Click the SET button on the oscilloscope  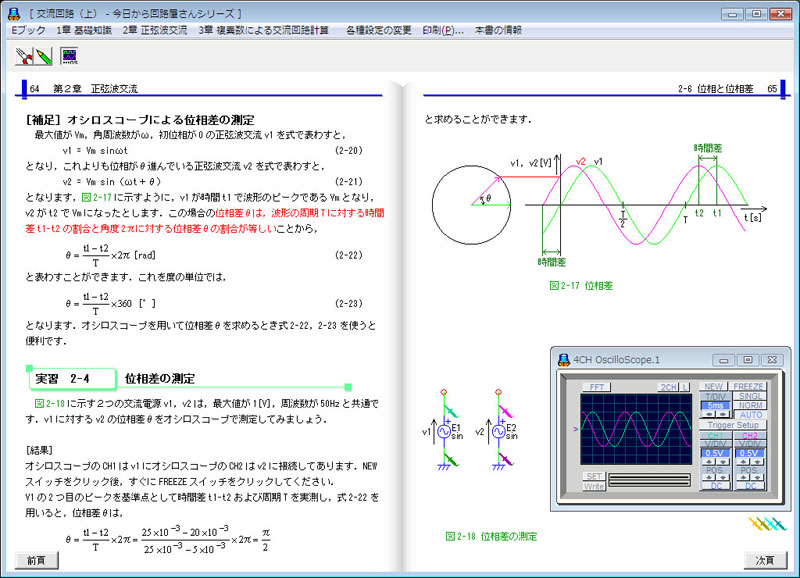[594, 476]
